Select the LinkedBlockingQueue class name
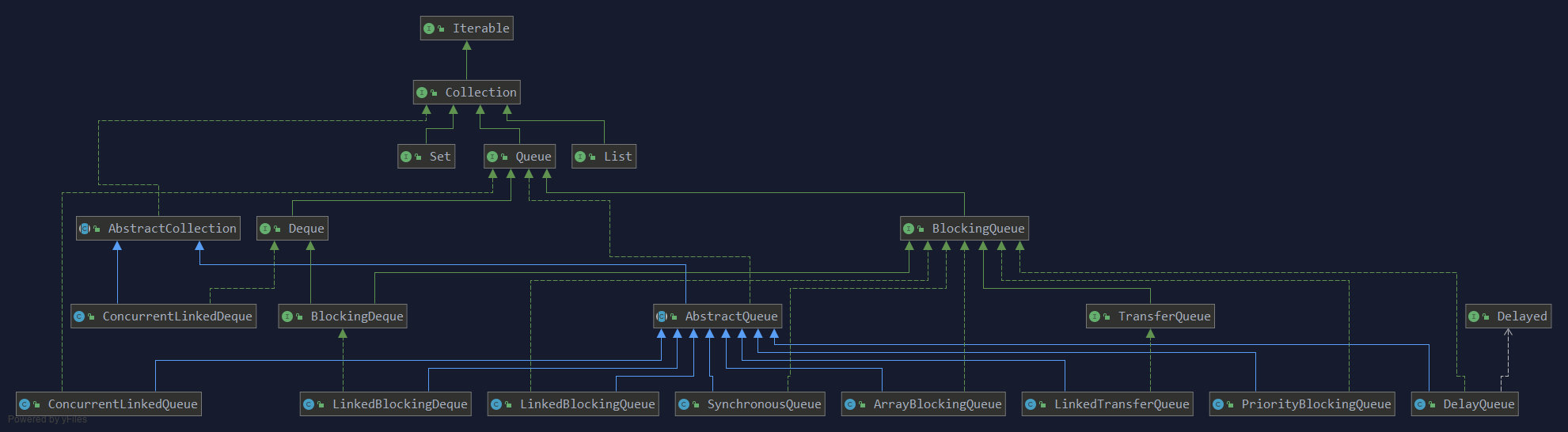 pos(587,404)
